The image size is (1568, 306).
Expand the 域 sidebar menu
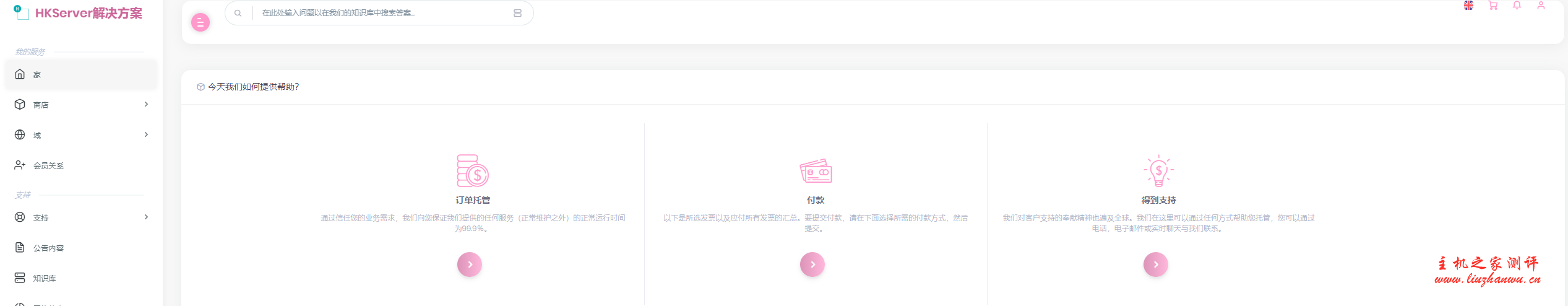(x=80, y=135)
